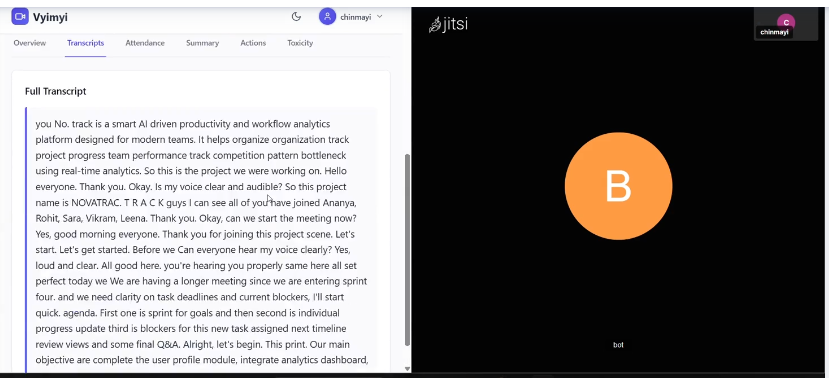
Task: Toggle dark mode with the moon icon
Action: (x=296, y=16)
